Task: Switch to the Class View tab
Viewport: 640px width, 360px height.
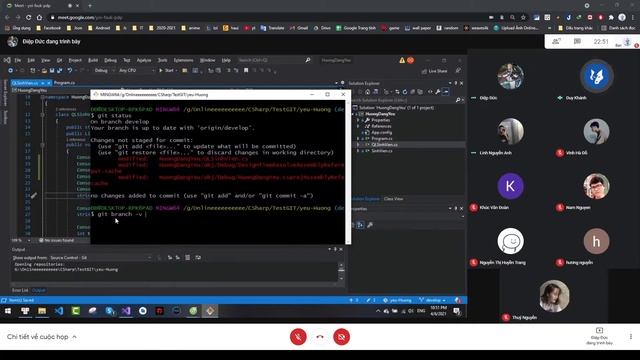Action: [393, 199]
